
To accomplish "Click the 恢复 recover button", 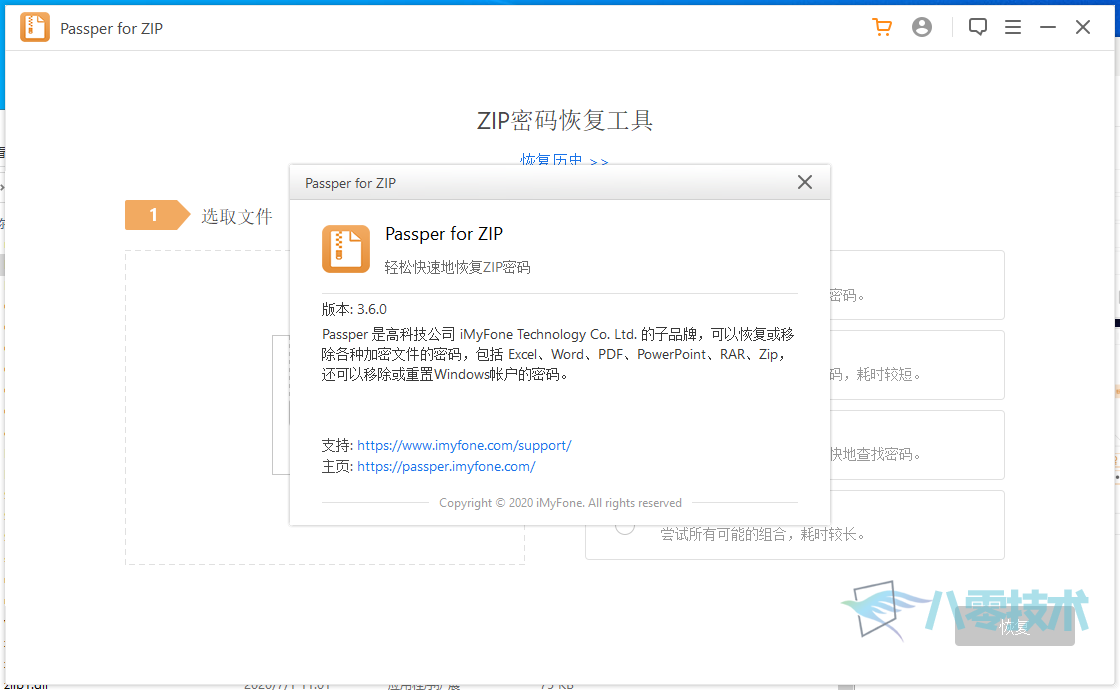I will pos(1014,626).
